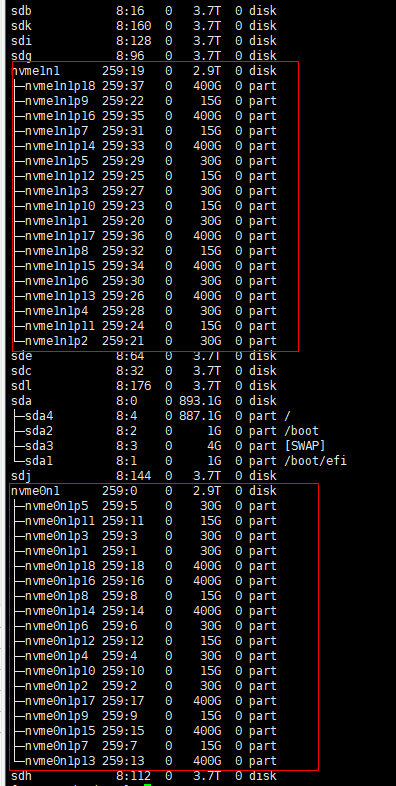The image size is (396, 786).
Task: Click the sde disk name
Action: tap(21, 356)
